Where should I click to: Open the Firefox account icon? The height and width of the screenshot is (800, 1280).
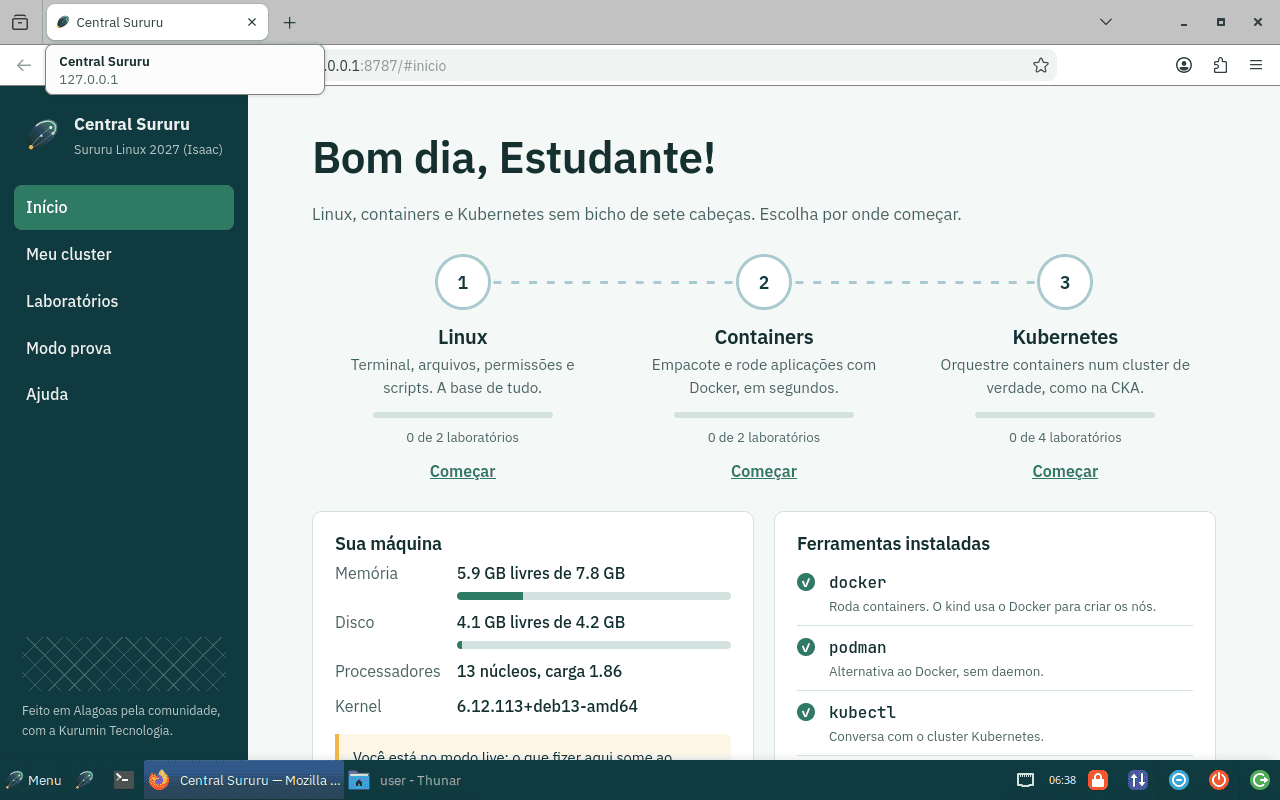coord(1184,66)
